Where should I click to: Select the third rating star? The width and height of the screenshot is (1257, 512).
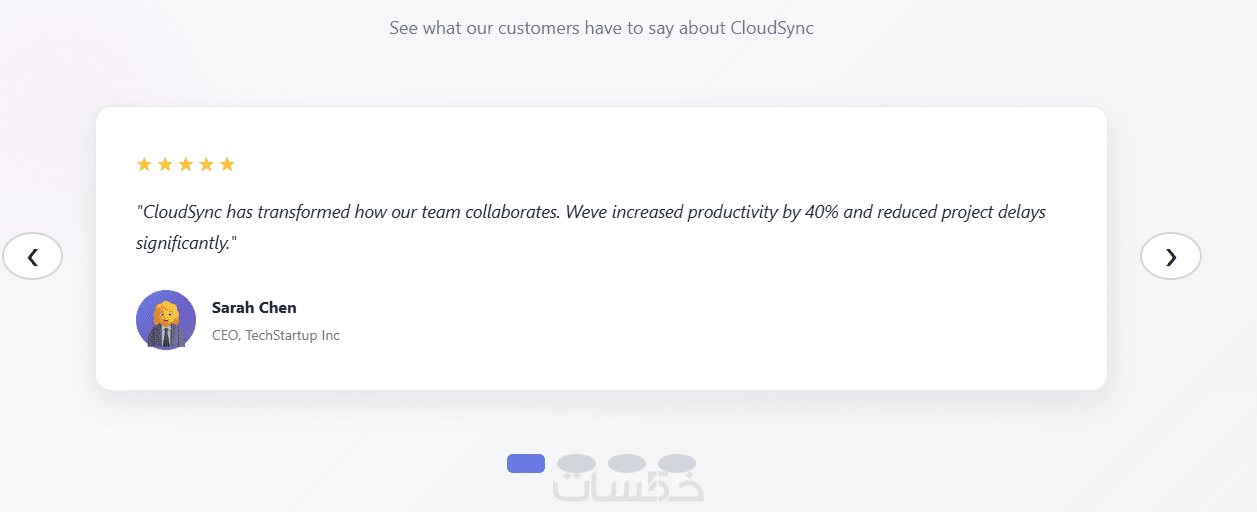(x=186, y=164)
